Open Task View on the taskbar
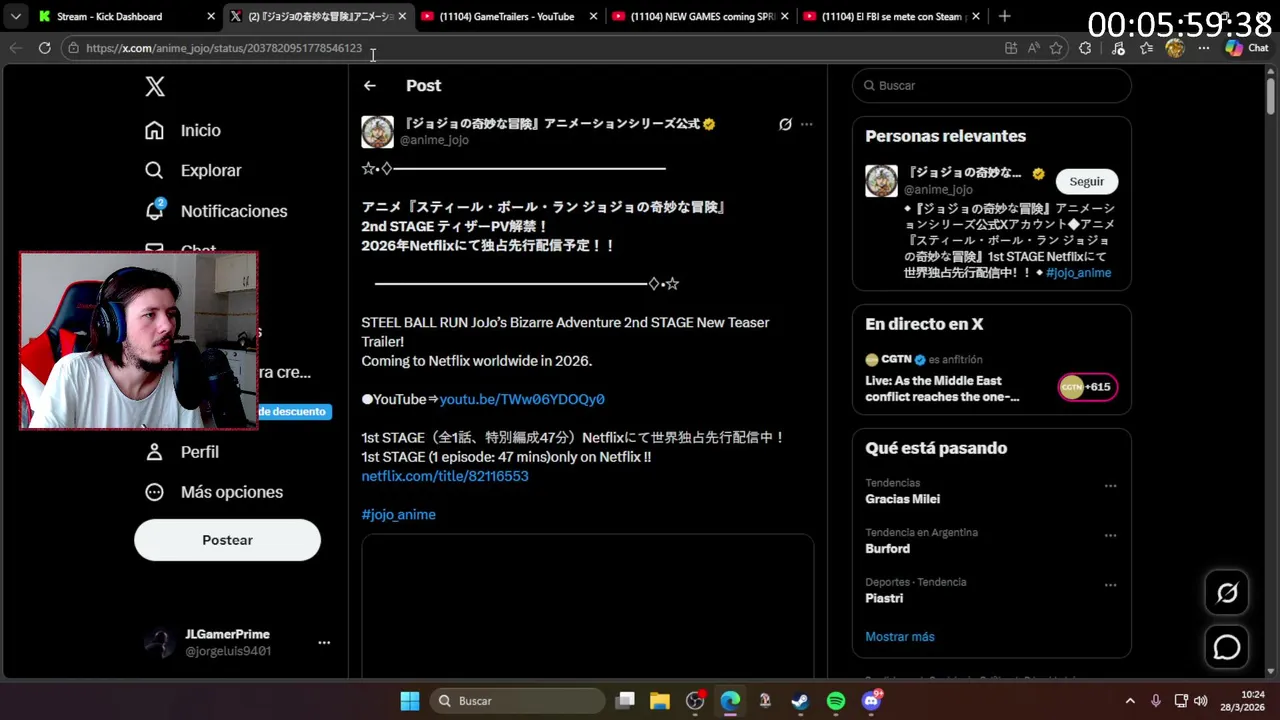Screen dimensions: 1280x720 [625, 701]
